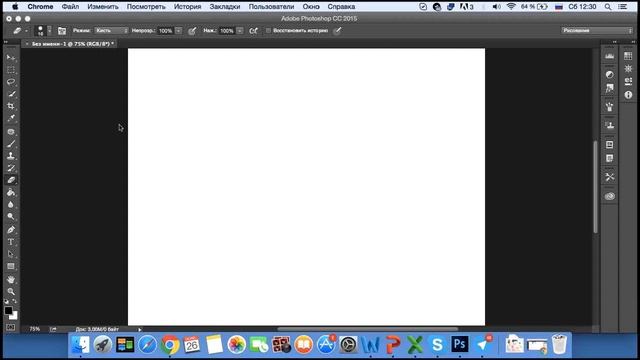Select the Dodge tool
The image size is (640, 360).
pyautogui.click(x=11, y=216)
